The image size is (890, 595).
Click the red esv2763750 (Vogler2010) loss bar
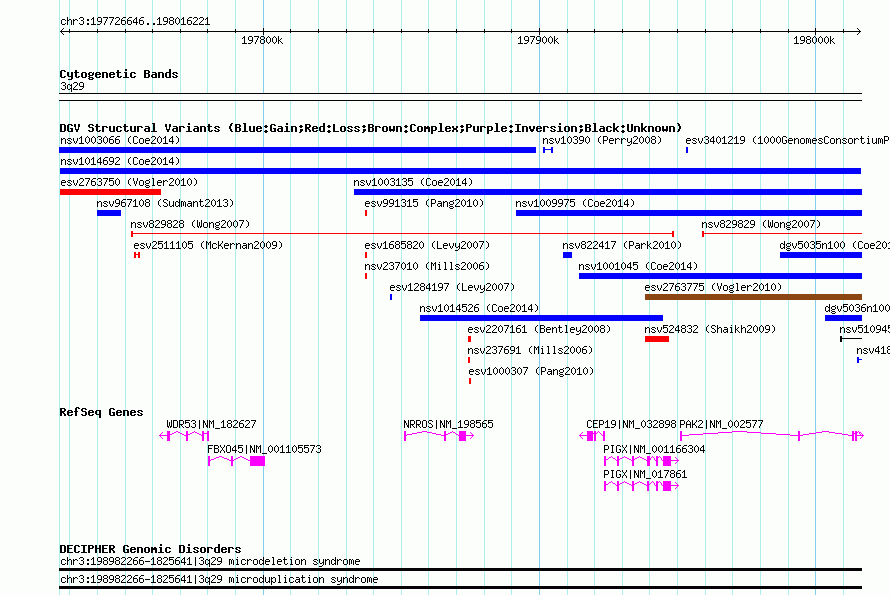pyautogui.click(x=110, y=192)
